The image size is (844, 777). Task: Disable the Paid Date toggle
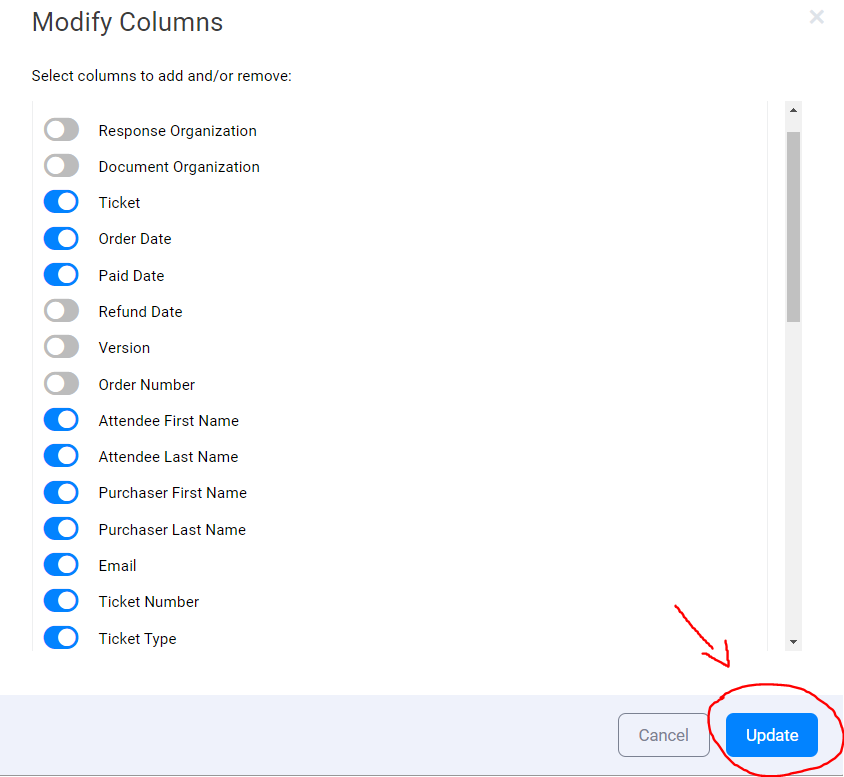[61, 274]
